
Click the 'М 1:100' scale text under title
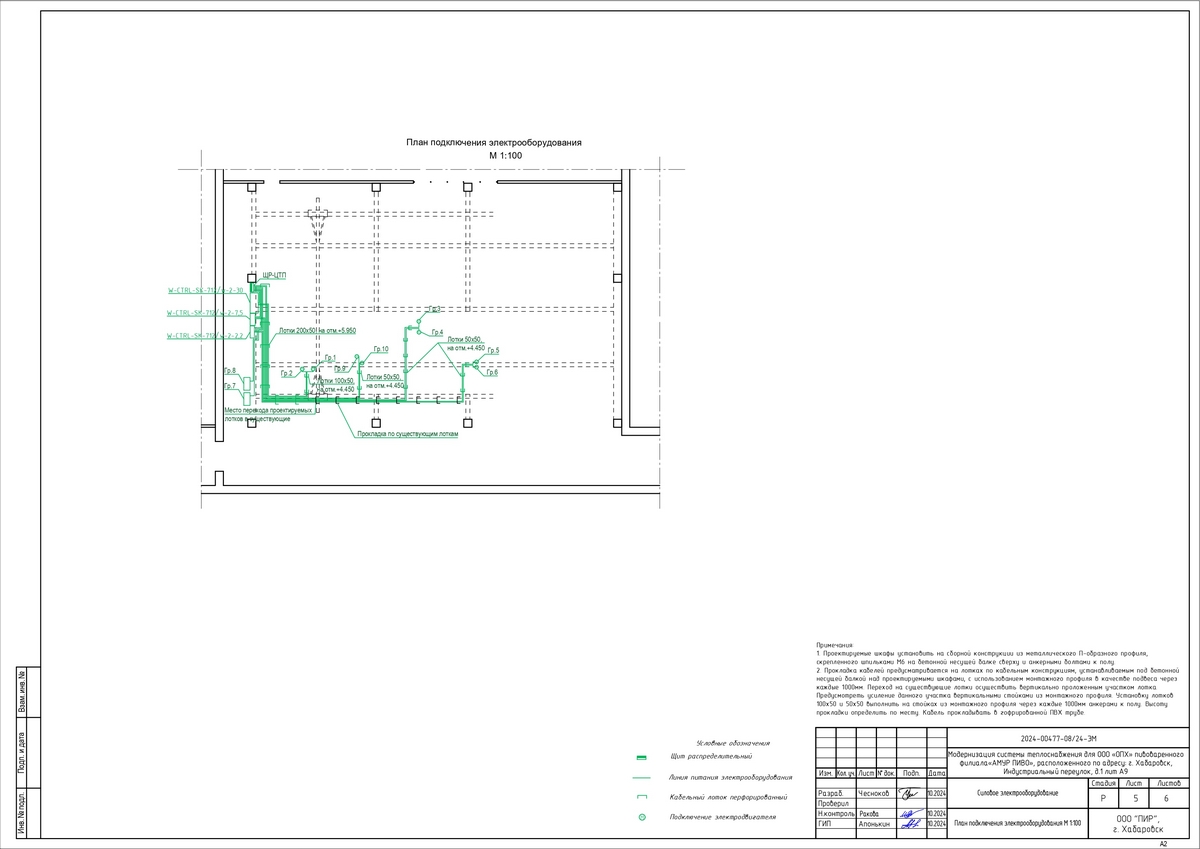coord(505,157)
